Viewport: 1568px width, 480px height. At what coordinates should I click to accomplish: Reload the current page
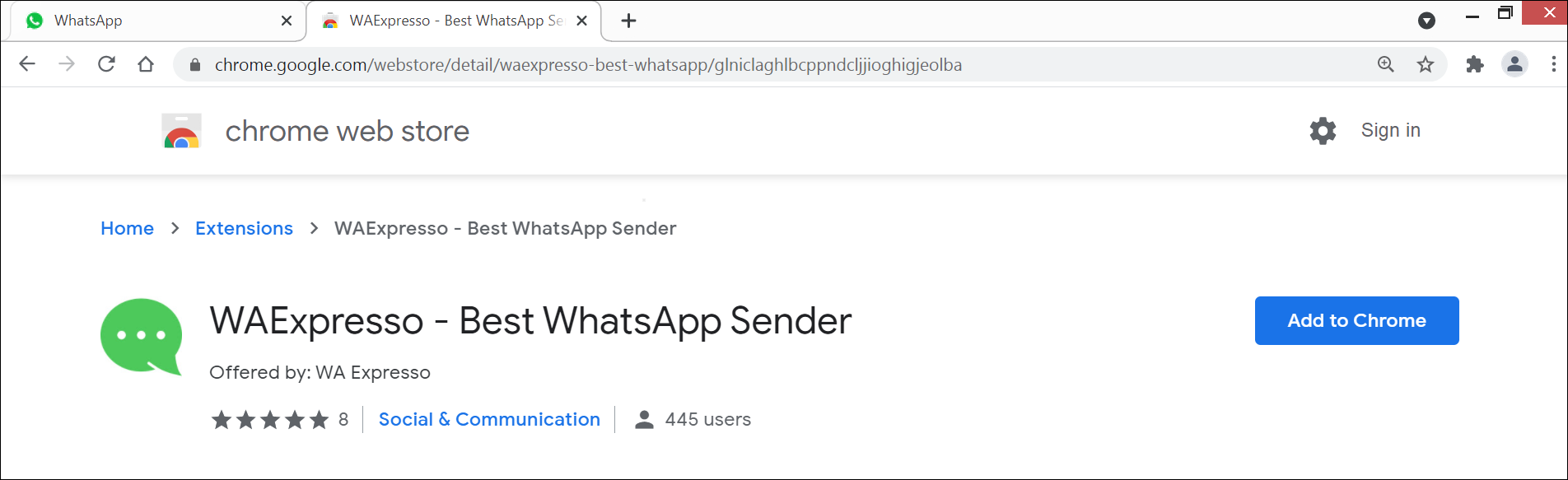106,64
